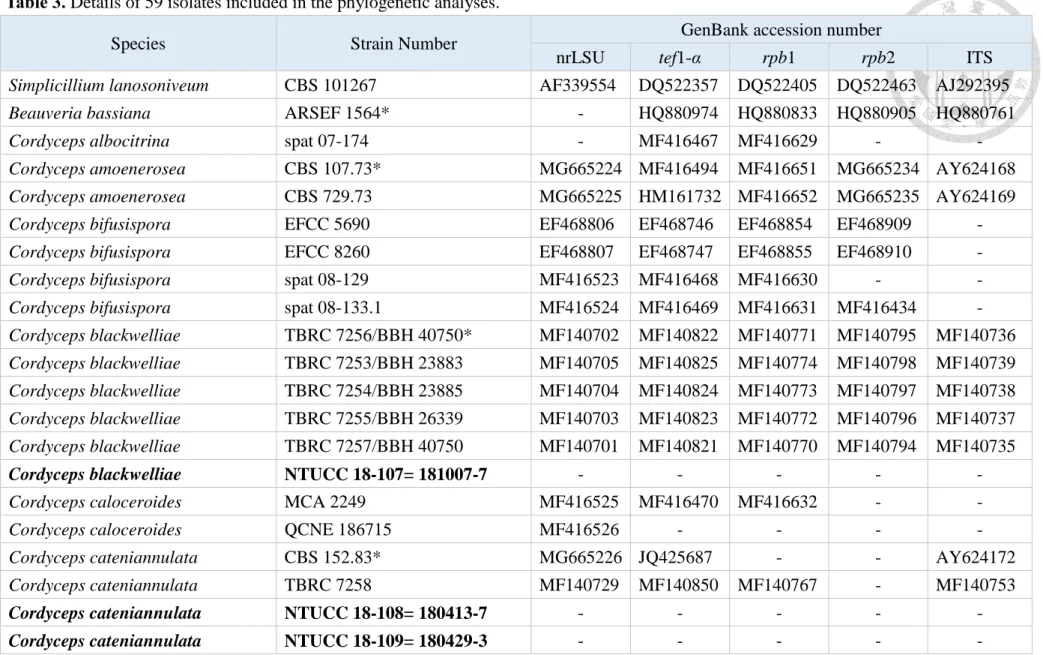This screenshot has height=655, width=1043.
Task: Select strain ARSEF 1564*
Action: tap(337, 114)
